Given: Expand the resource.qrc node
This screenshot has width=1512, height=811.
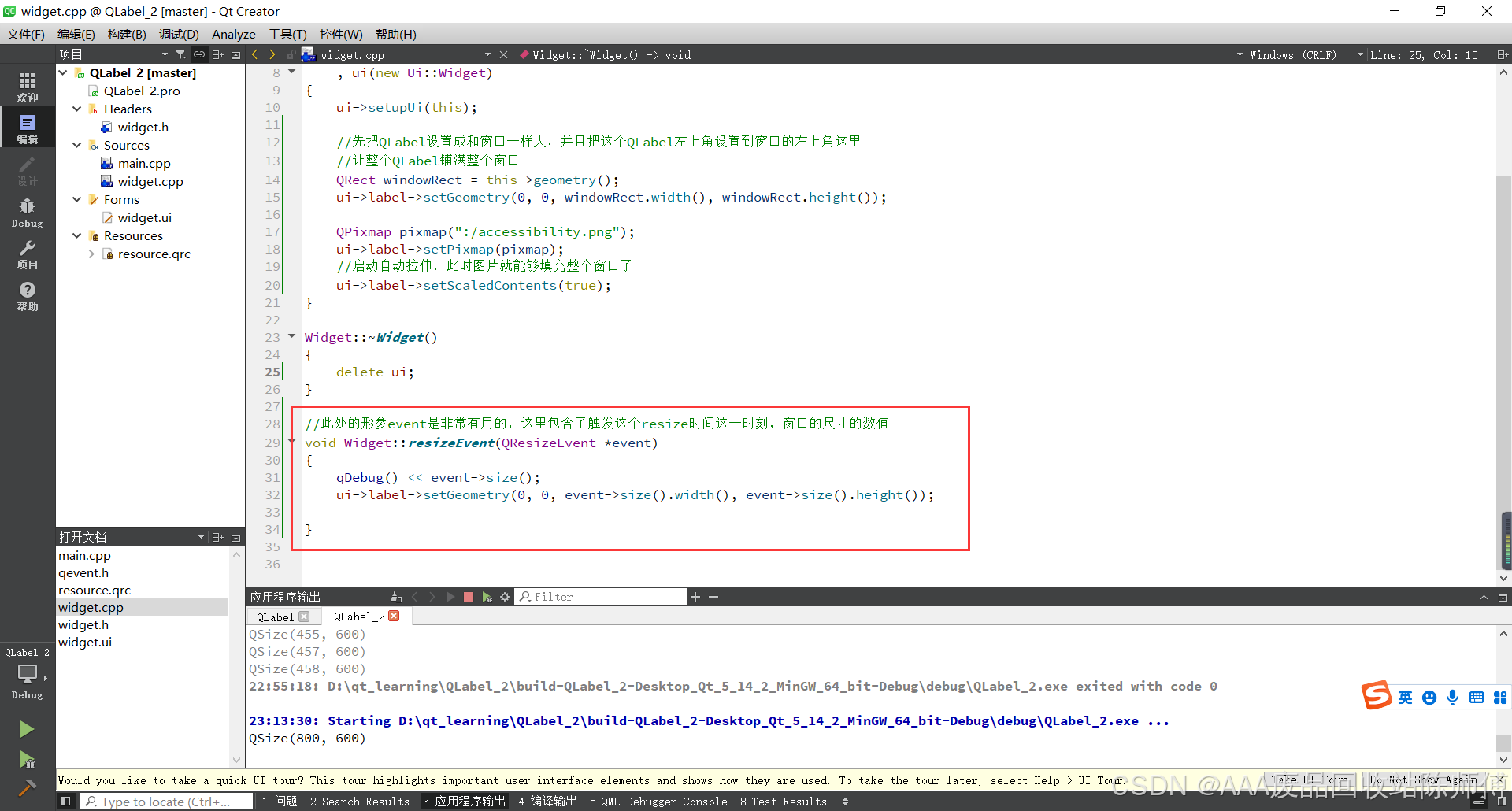Looking at the screenshot, I should point(91,254).
